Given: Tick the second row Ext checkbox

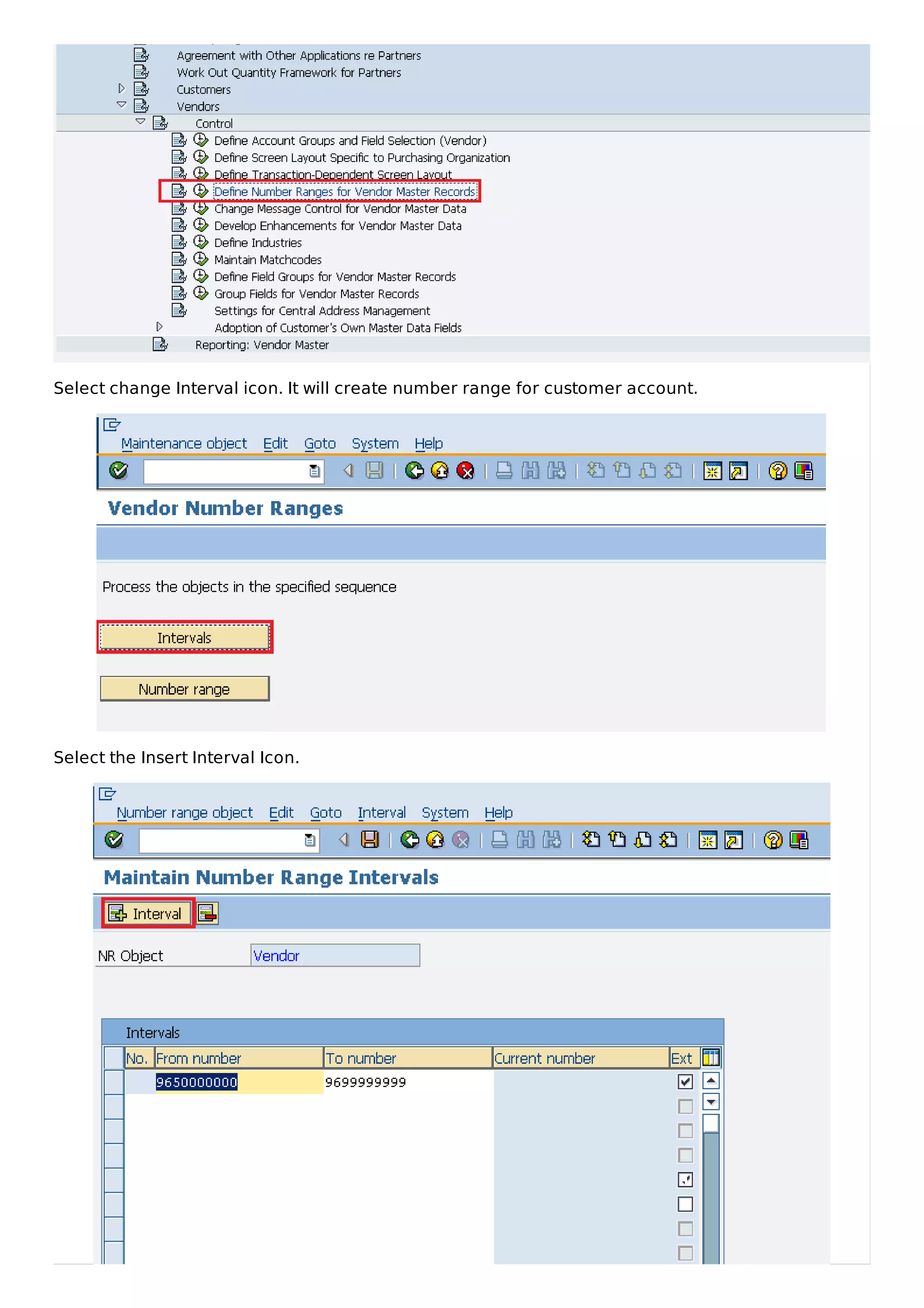Looking at the screenshot, I should click(685, 1106).
